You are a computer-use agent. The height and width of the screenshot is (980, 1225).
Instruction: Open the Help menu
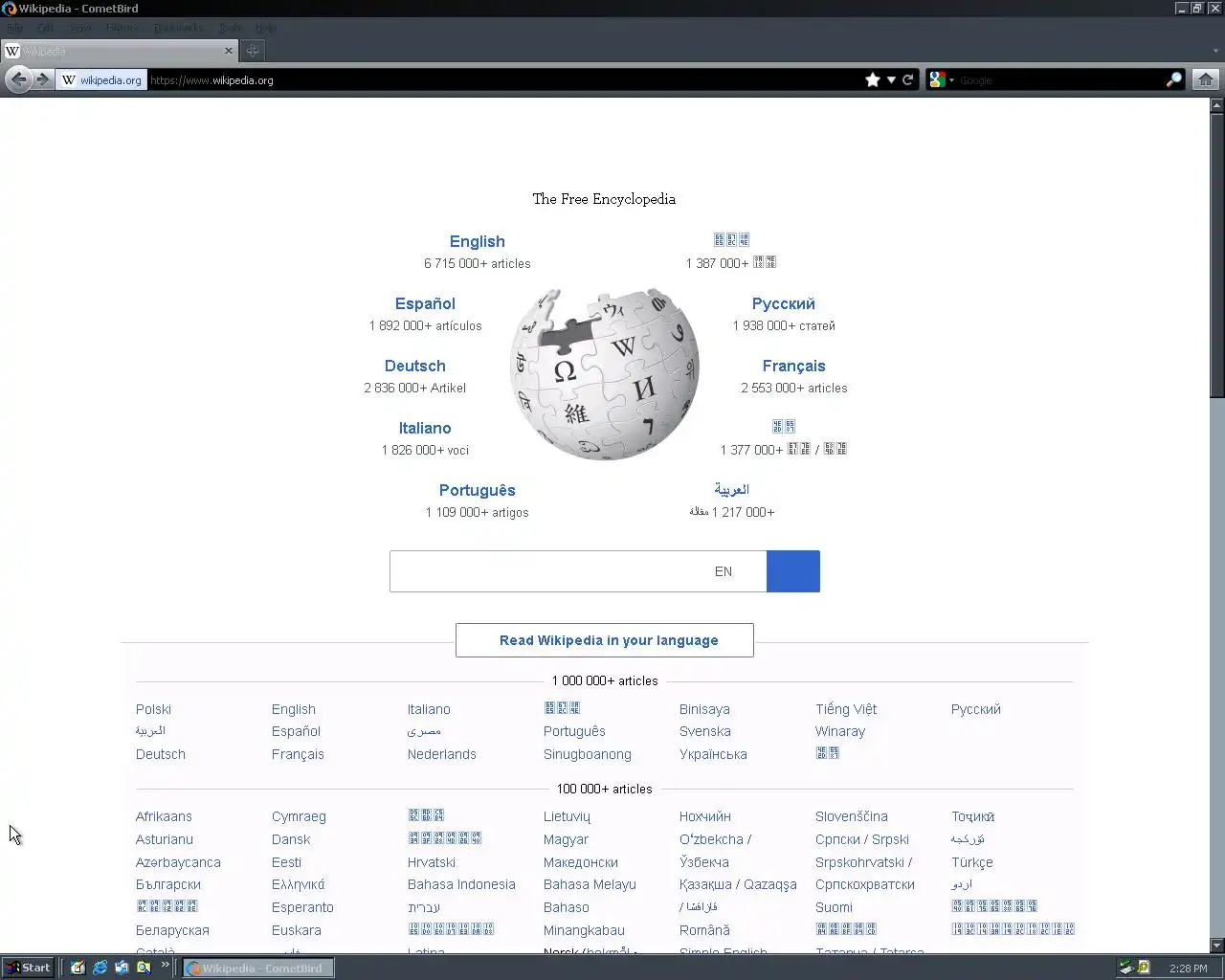point(266,28)
